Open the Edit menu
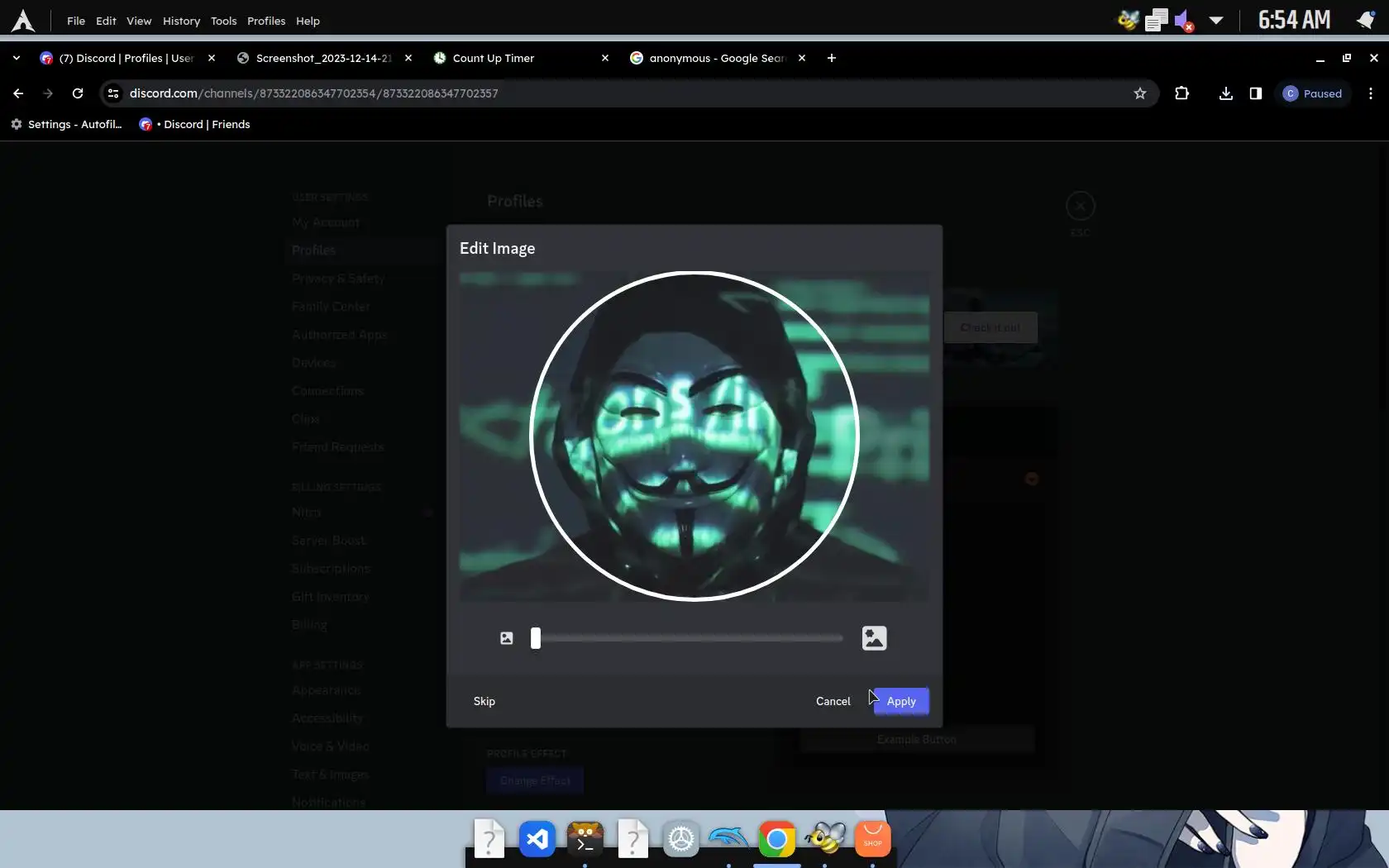Viewport: 1389px width, 868px height. pos(106,21)
